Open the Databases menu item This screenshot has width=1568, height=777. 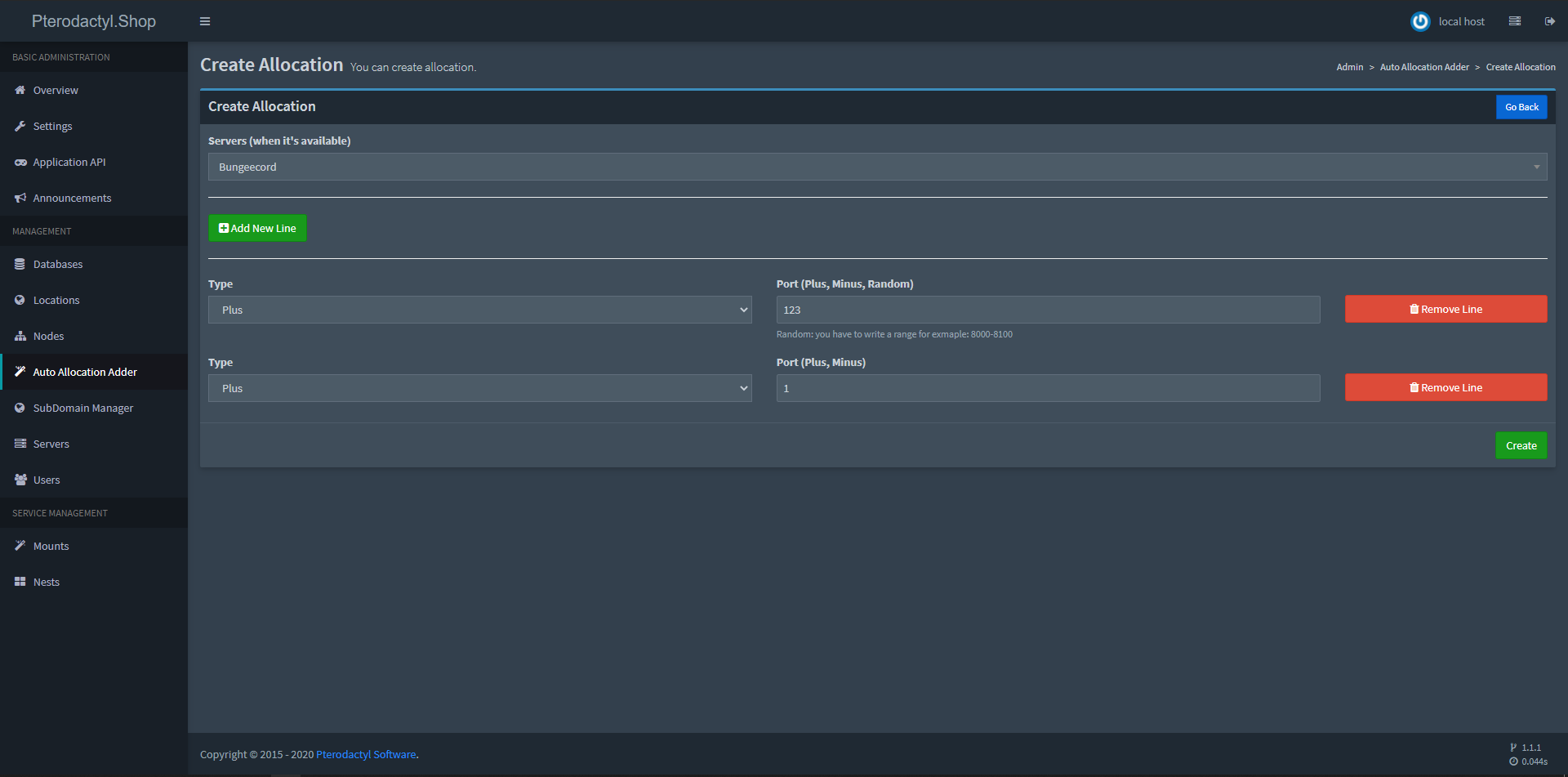[57, 265]
